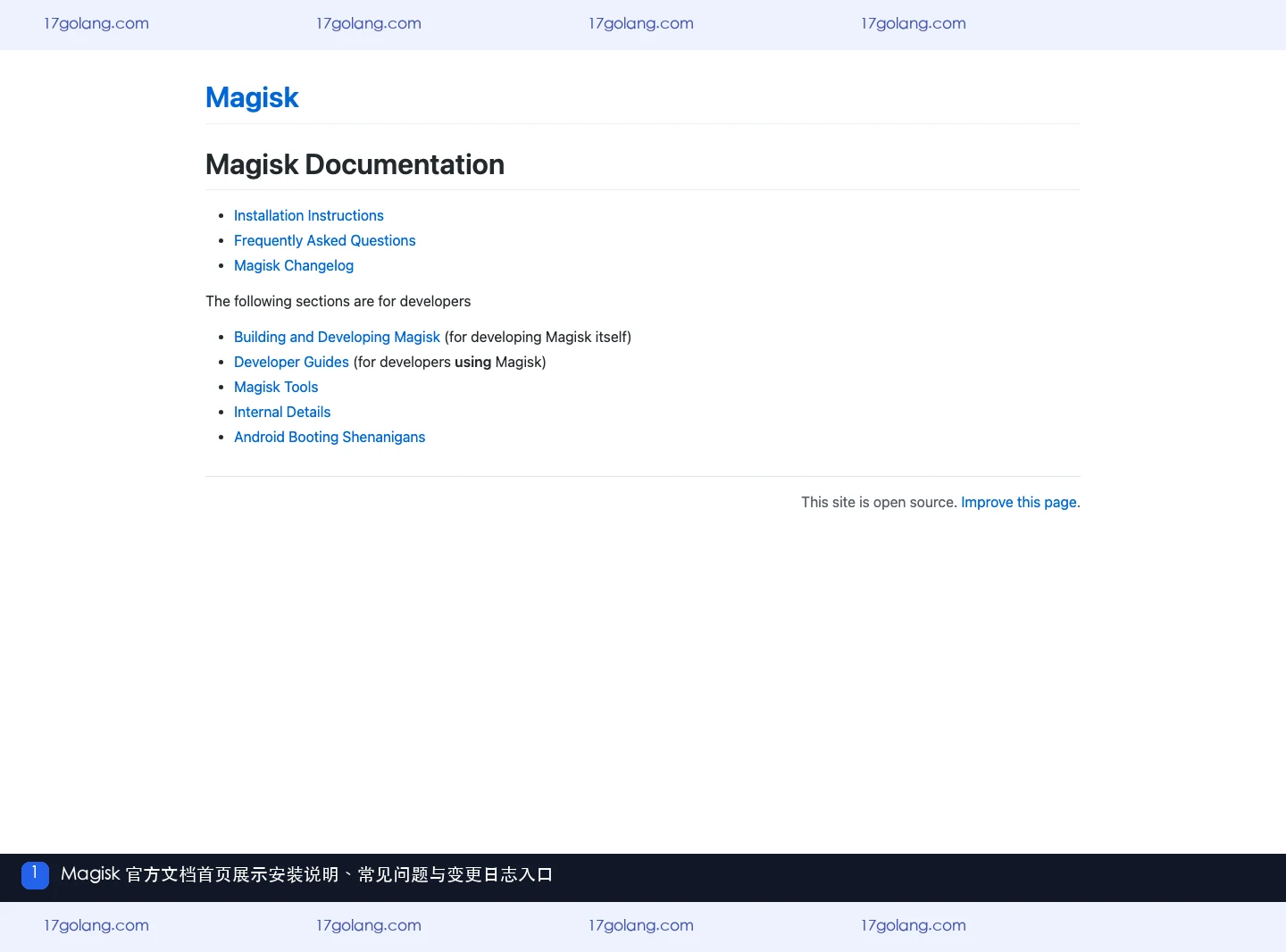Open the Developer Guides link
The height and width of the screenshot is (952, 1286).
pos(291,362)
